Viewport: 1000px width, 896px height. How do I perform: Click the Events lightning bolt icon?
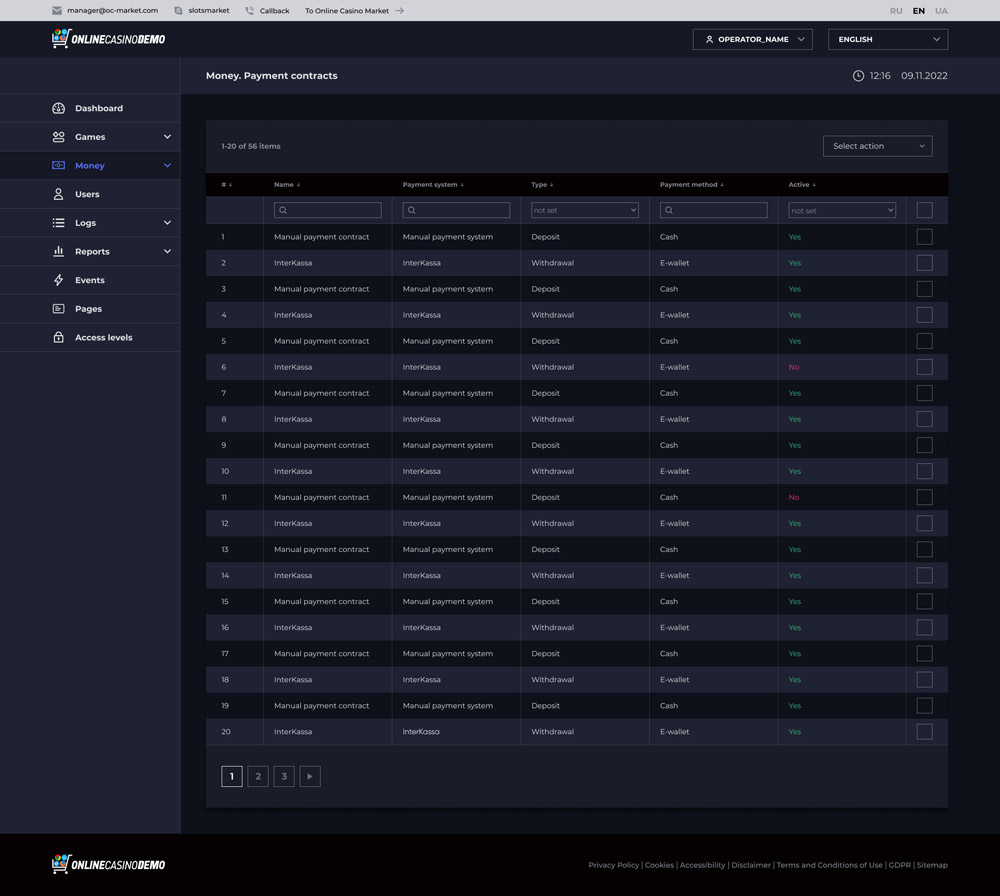(58, 280)
